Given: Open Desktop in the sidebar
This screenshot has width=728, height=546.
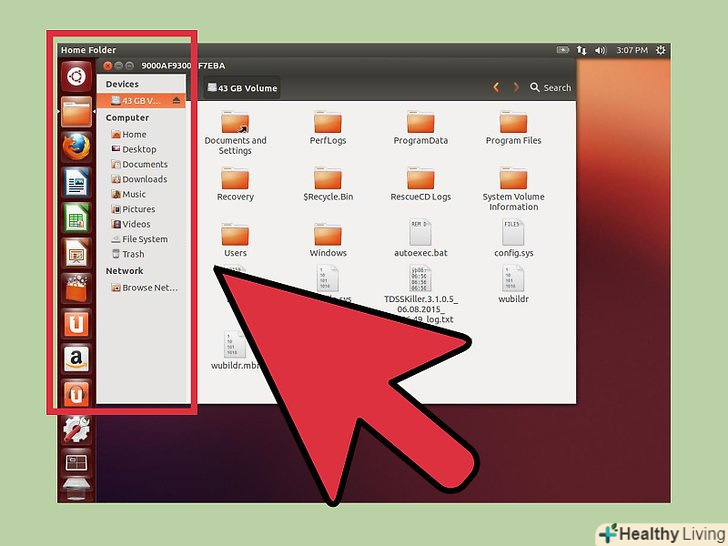Looking at the screenshot, I should click(x=134, y=149).
